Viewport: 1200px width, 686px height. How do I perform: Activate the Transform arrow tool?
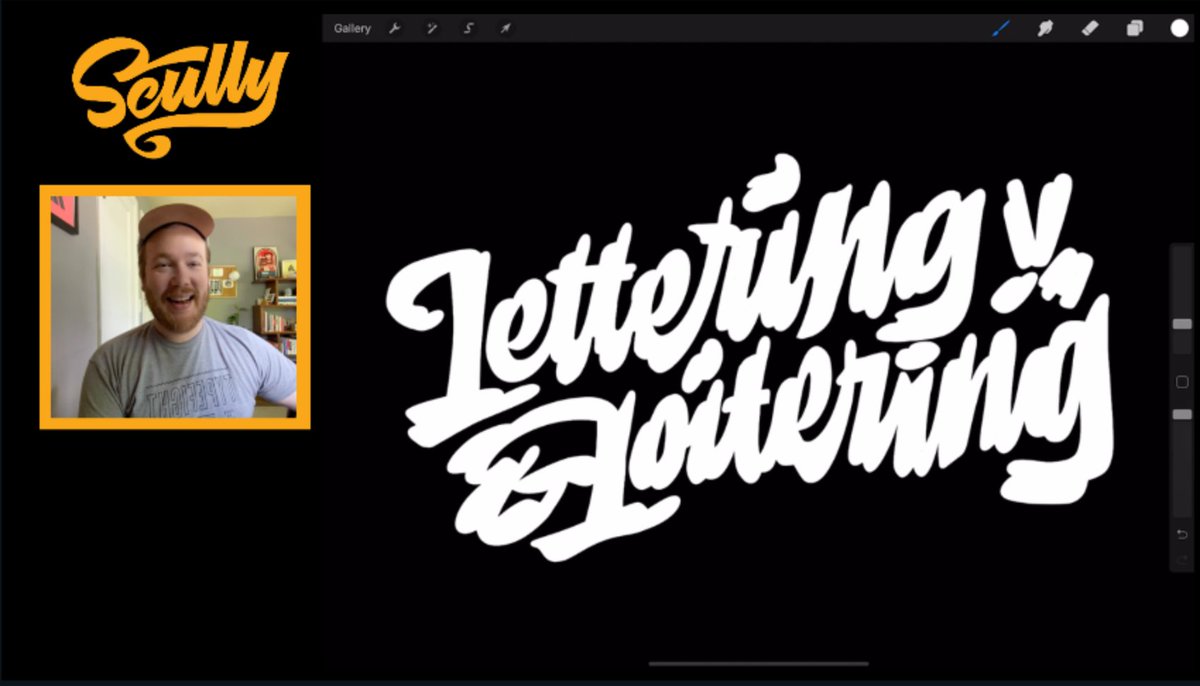coord(505,29)
